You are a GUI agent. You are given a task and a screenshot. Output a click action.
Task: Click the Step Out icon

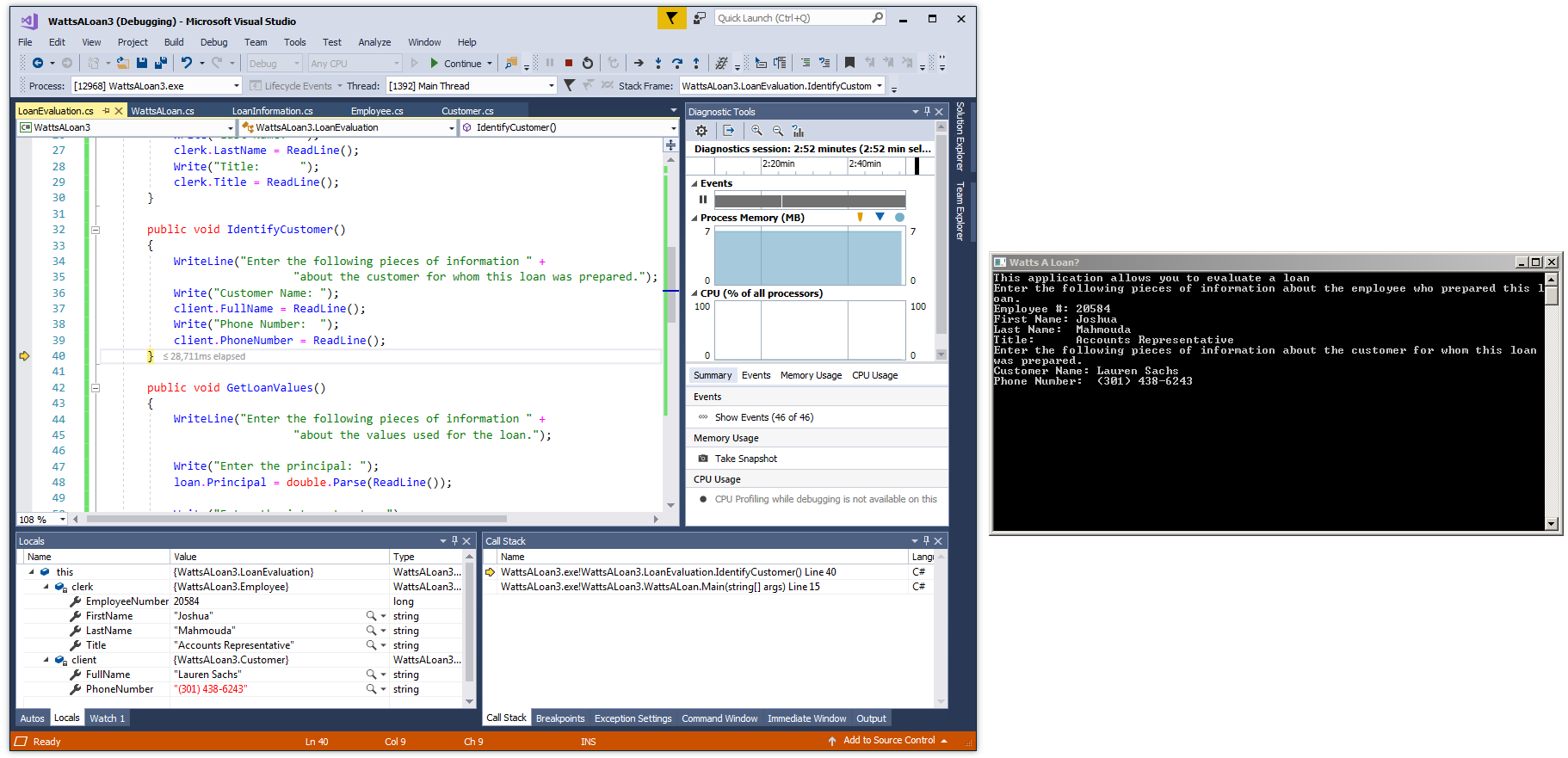[x=696, y=63]
